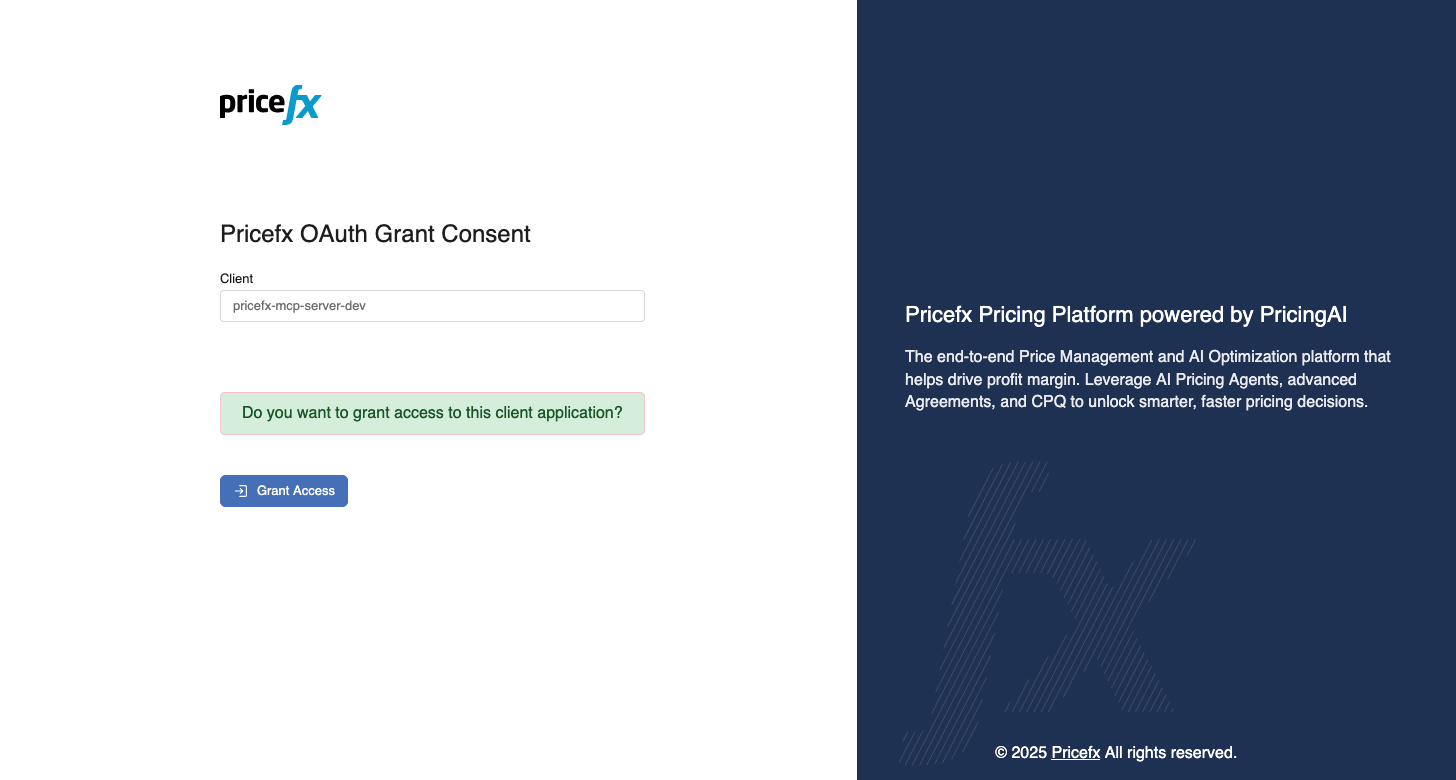This screenshot has height=780, width=1456.
Task: Click the platform description paragraph
Action: 1148,379
